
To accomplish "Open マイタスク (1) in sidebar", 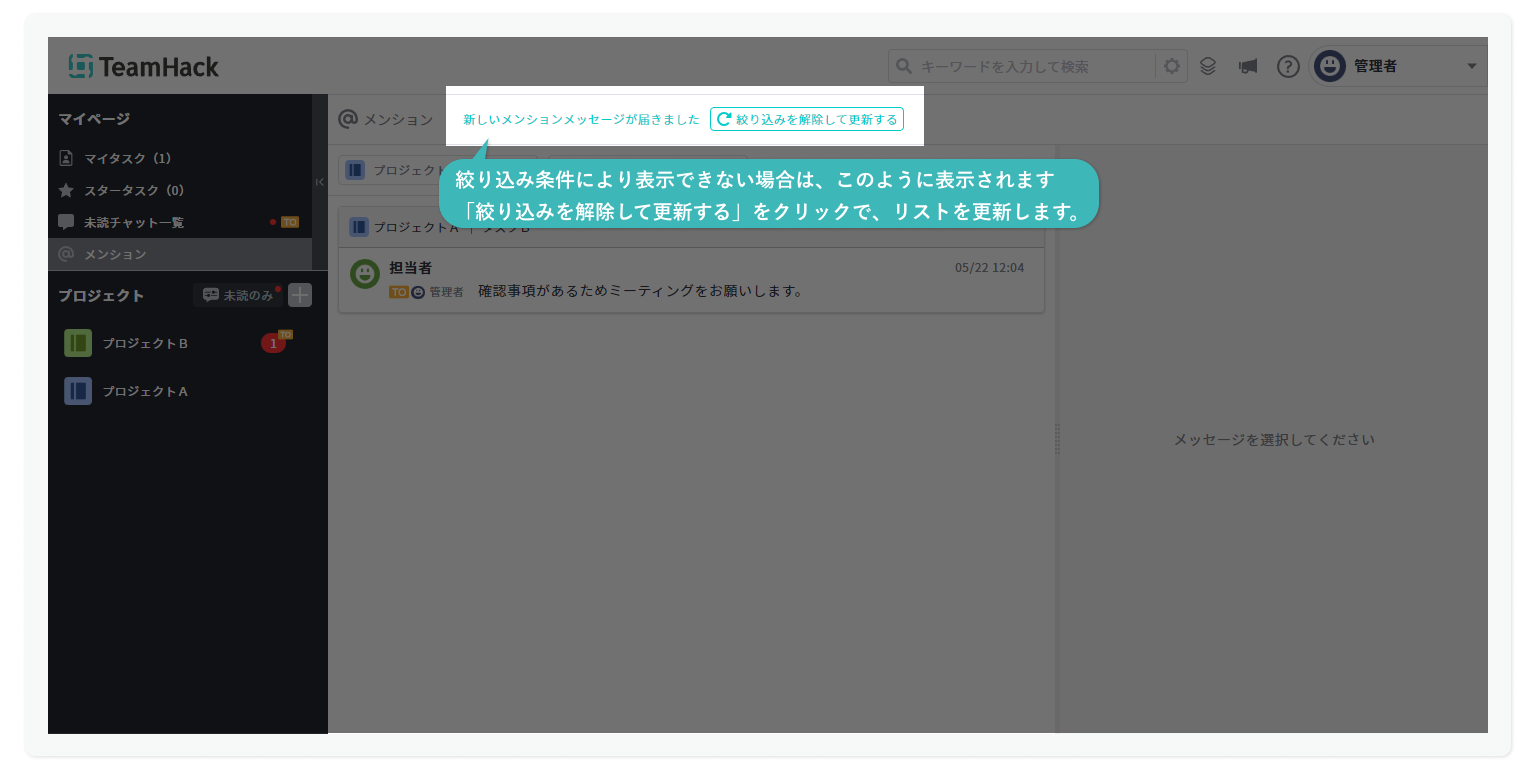I will [127, 158].
